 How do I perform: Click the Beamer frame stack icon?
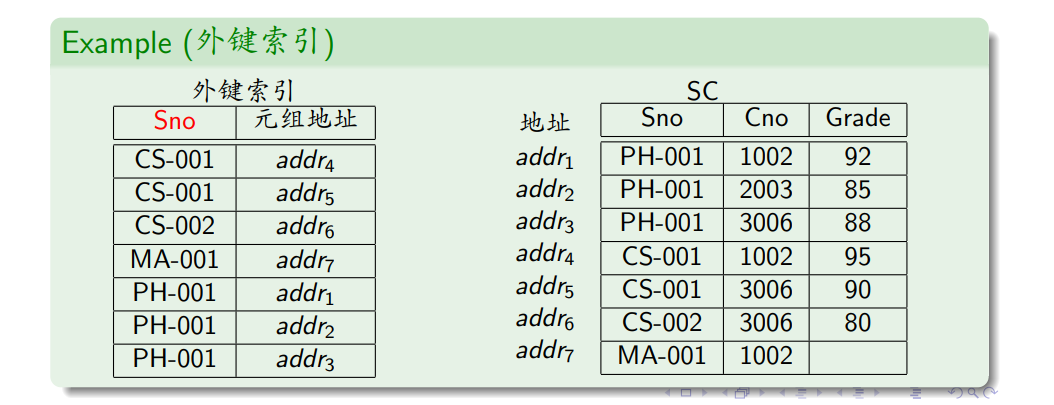coord(743,393)
